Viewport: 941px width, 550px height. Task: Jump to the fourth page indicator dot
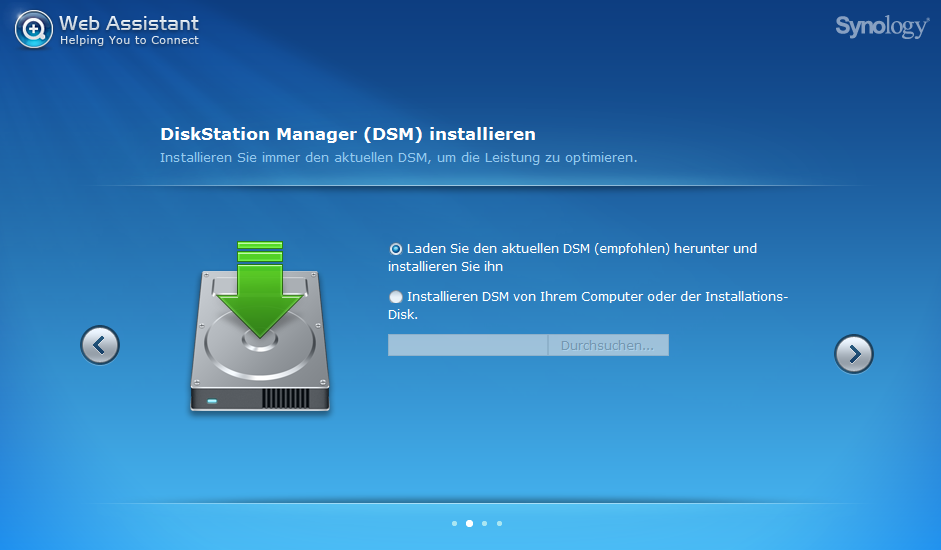click(x=499, y=524)
